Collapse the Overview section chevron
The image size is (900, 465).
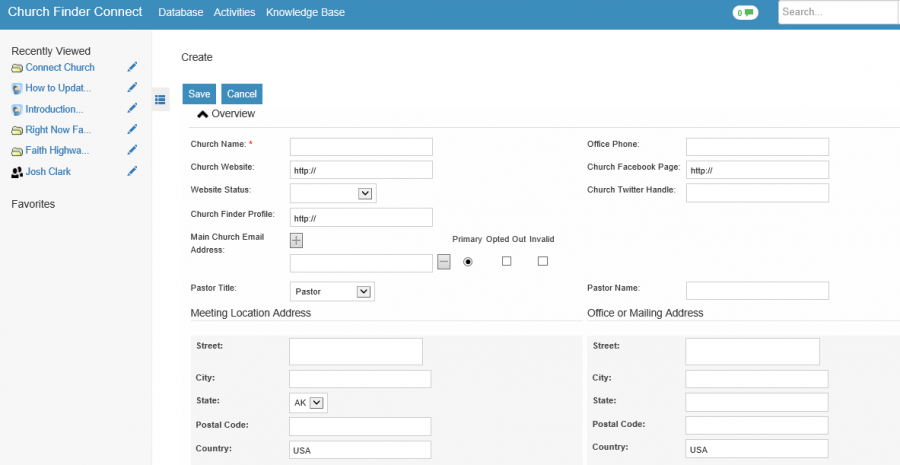(202, 114)
